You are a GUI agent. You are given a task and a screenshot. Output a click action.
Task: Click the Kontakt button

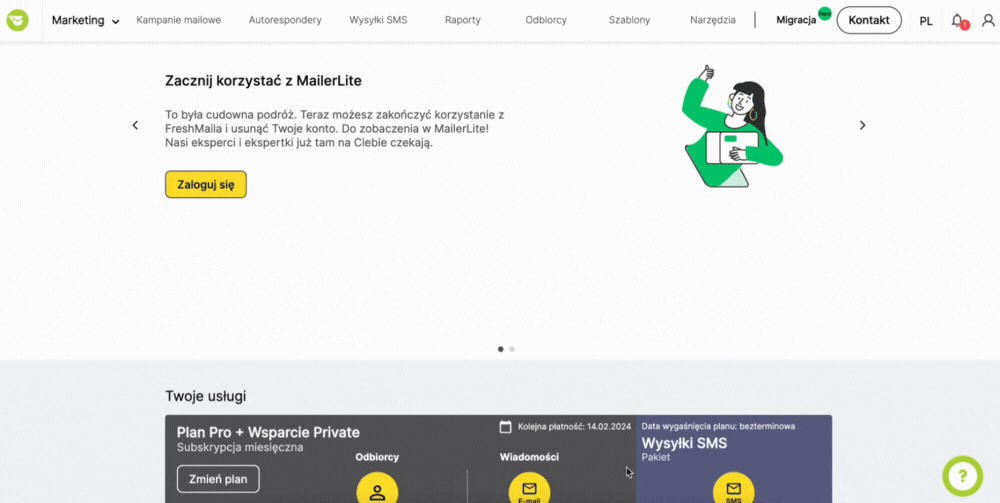869,20
